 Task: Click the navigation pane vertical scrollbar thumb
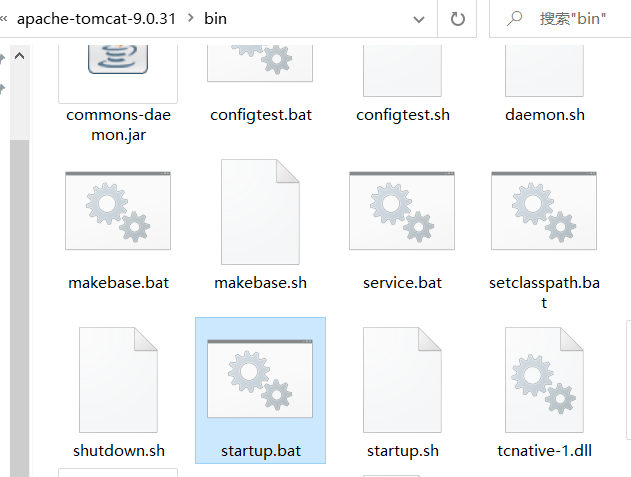pyautogui.click(x=19, y=308)
